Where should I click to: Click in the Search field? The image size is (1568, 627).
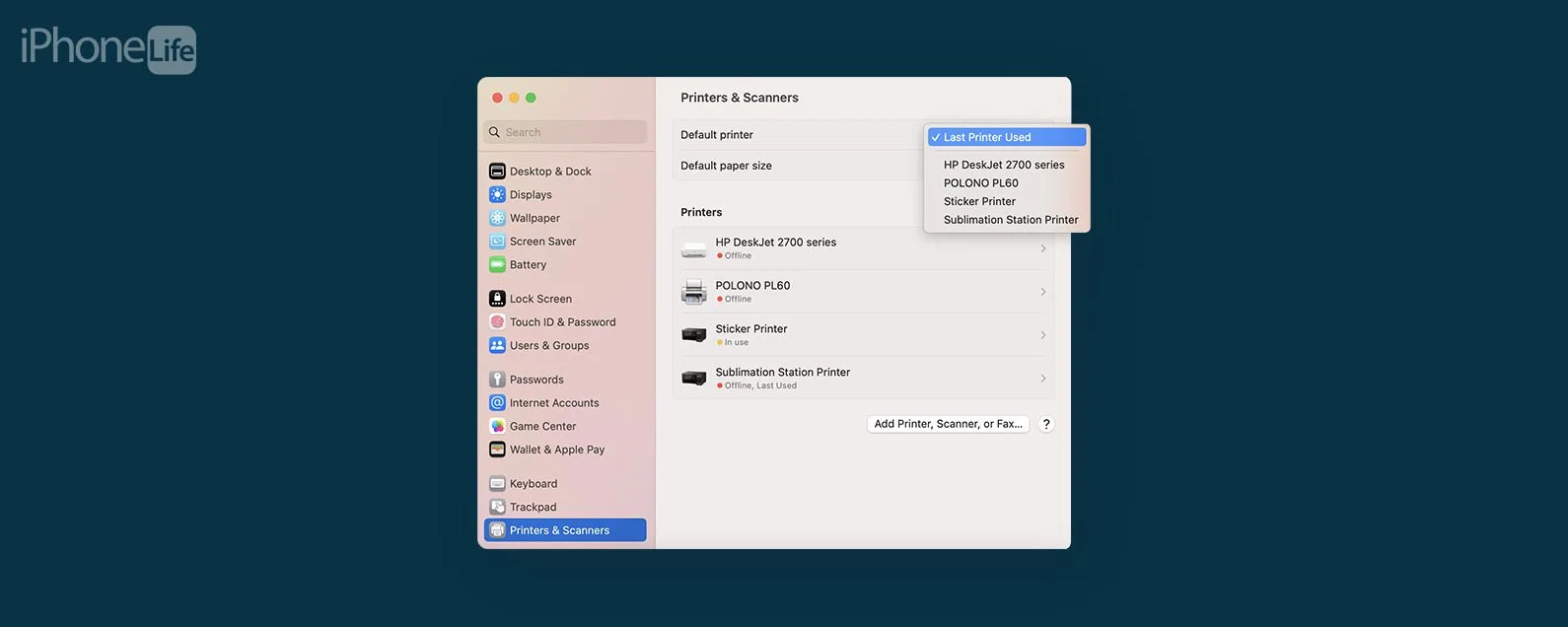click(565, 132)
